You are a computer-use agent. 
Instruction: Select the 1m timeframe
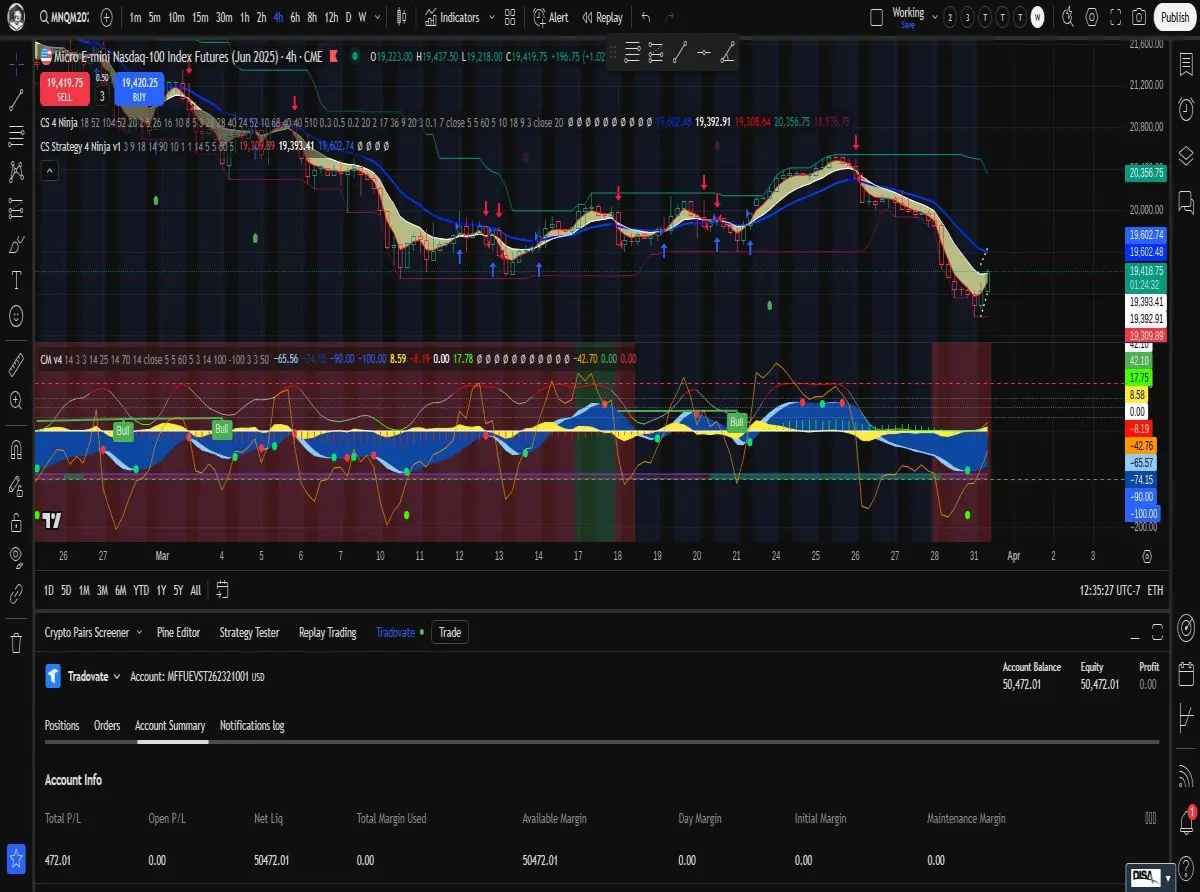click(135, 17)
